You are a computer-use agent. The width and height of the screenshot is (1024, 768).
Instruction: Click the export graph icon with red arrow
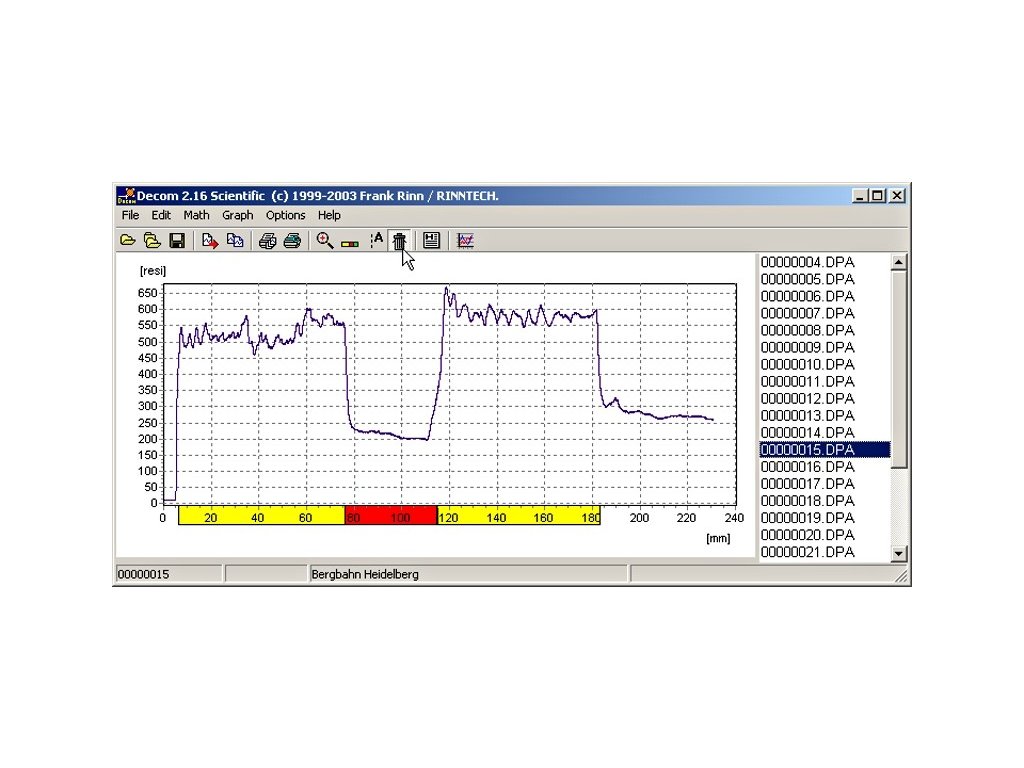click(x=210, y=241)
